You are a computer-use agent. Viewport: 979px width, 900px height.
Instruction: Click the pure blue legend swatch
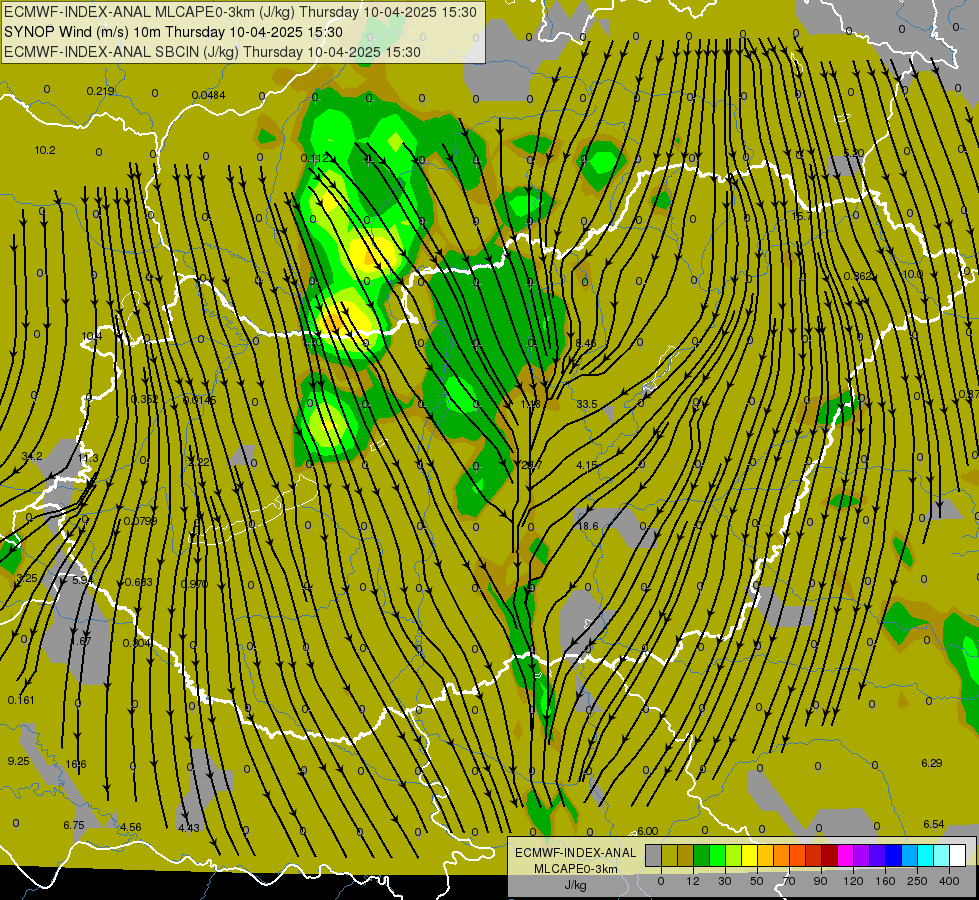pos(893,855)
